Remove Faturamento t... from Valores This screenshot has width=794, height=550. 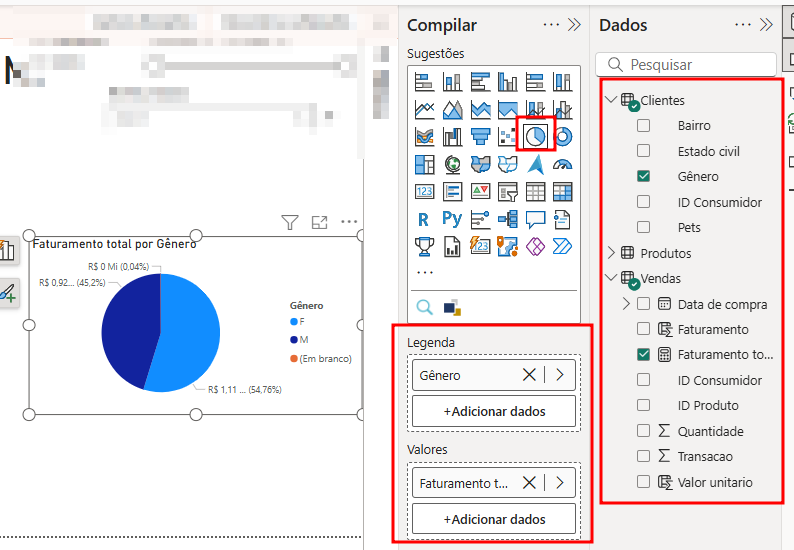(529, 483)
